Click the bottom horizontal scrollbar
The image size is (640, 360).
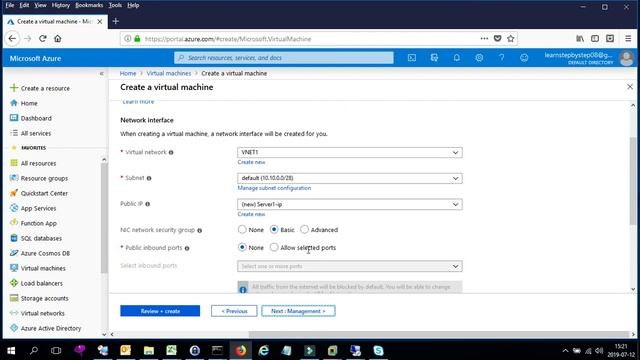(439, 334)
